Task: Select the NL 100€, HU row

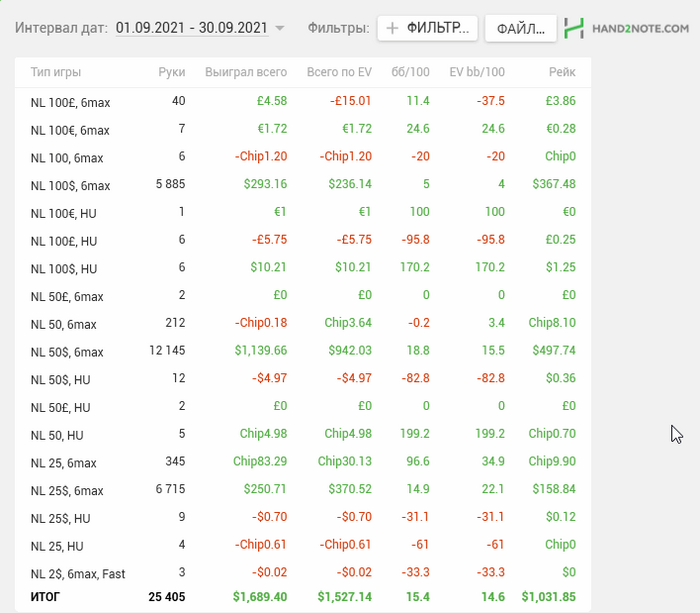Action: point(303,212)
